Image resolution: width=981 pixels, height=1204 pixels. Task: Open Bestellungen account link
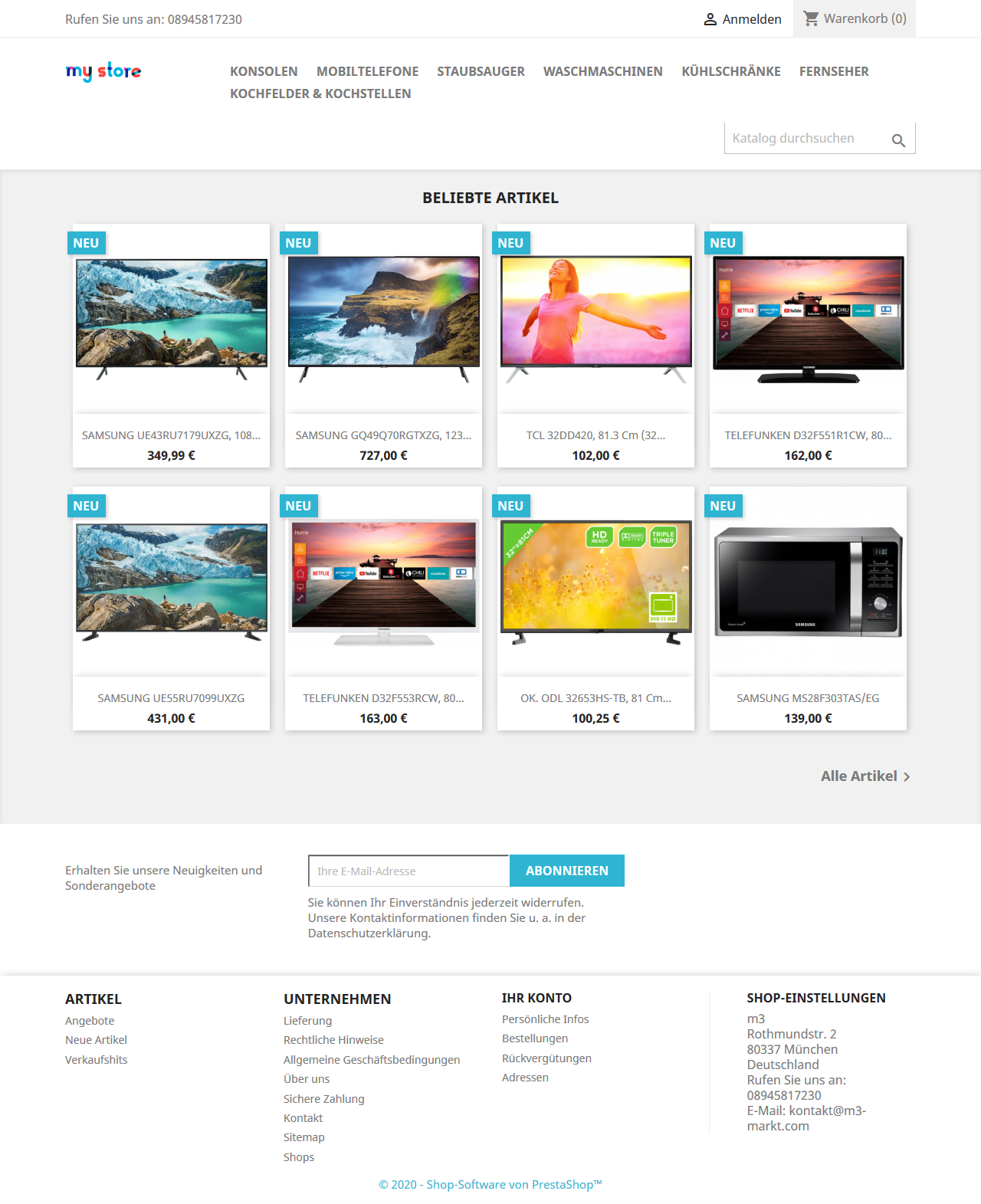pos(535,1038)
